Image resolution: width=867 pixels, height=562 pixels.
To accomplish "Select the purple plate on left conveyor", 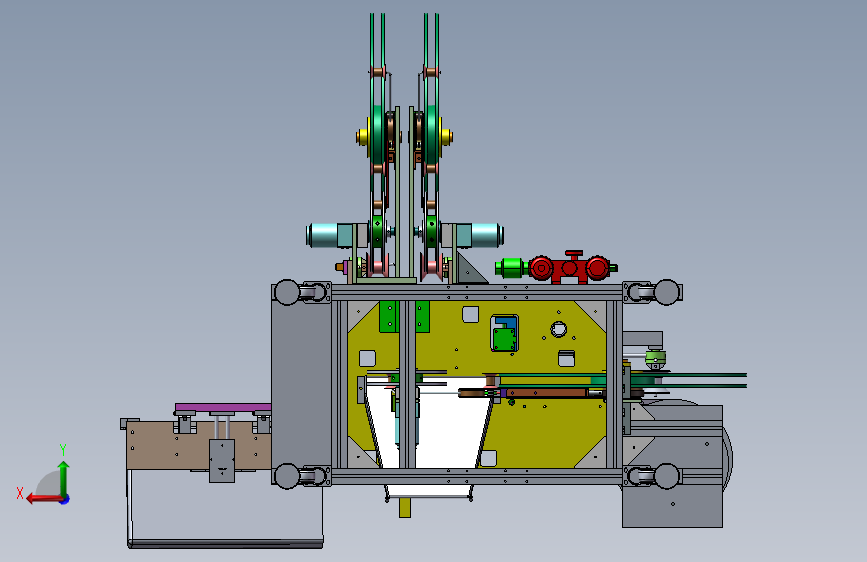I will pyautogui.click(x=223, y=407).
